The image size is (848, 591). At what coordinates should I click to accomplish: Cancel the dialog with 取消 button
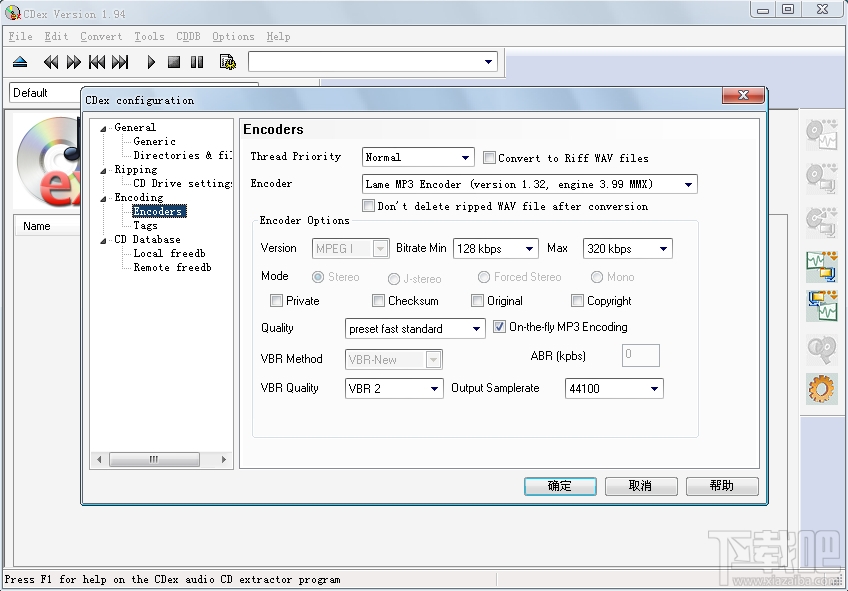(x=641, y=486)
